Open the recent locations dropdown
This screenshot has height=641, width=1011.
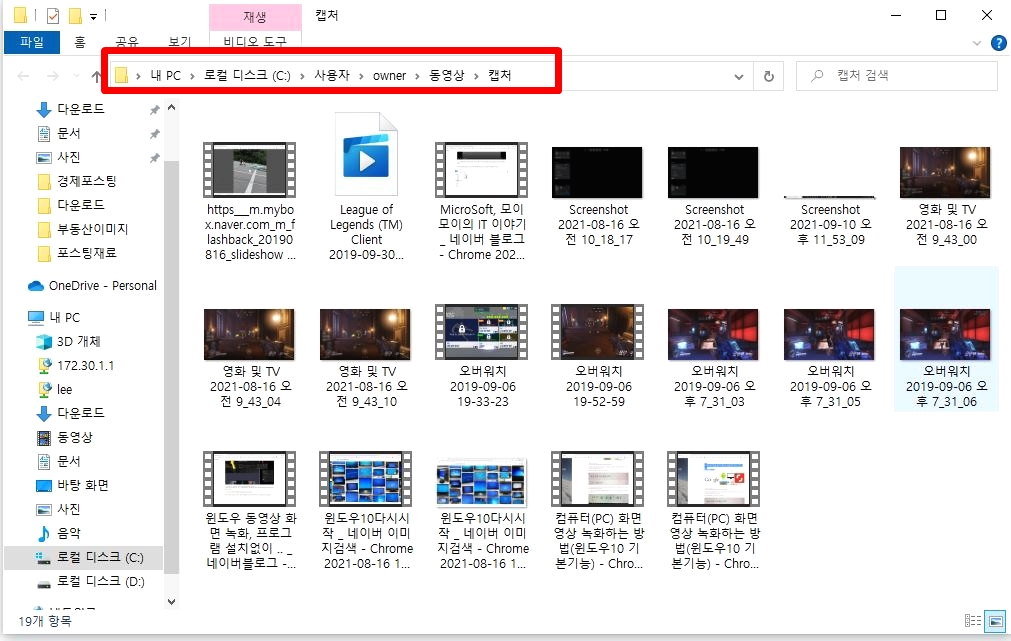(x=77, y=76)
